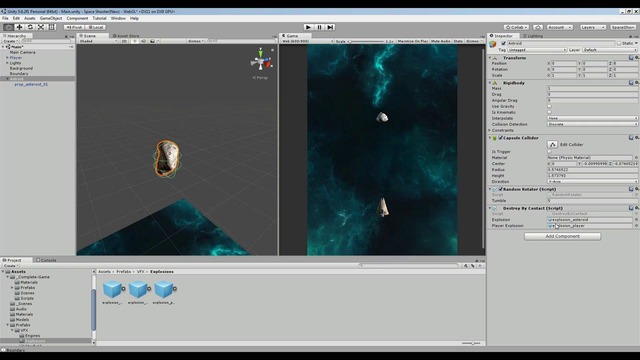The image size is (640, 360).
Task: Open the Shaded draw mode dropdown
Action: point(98,41)
